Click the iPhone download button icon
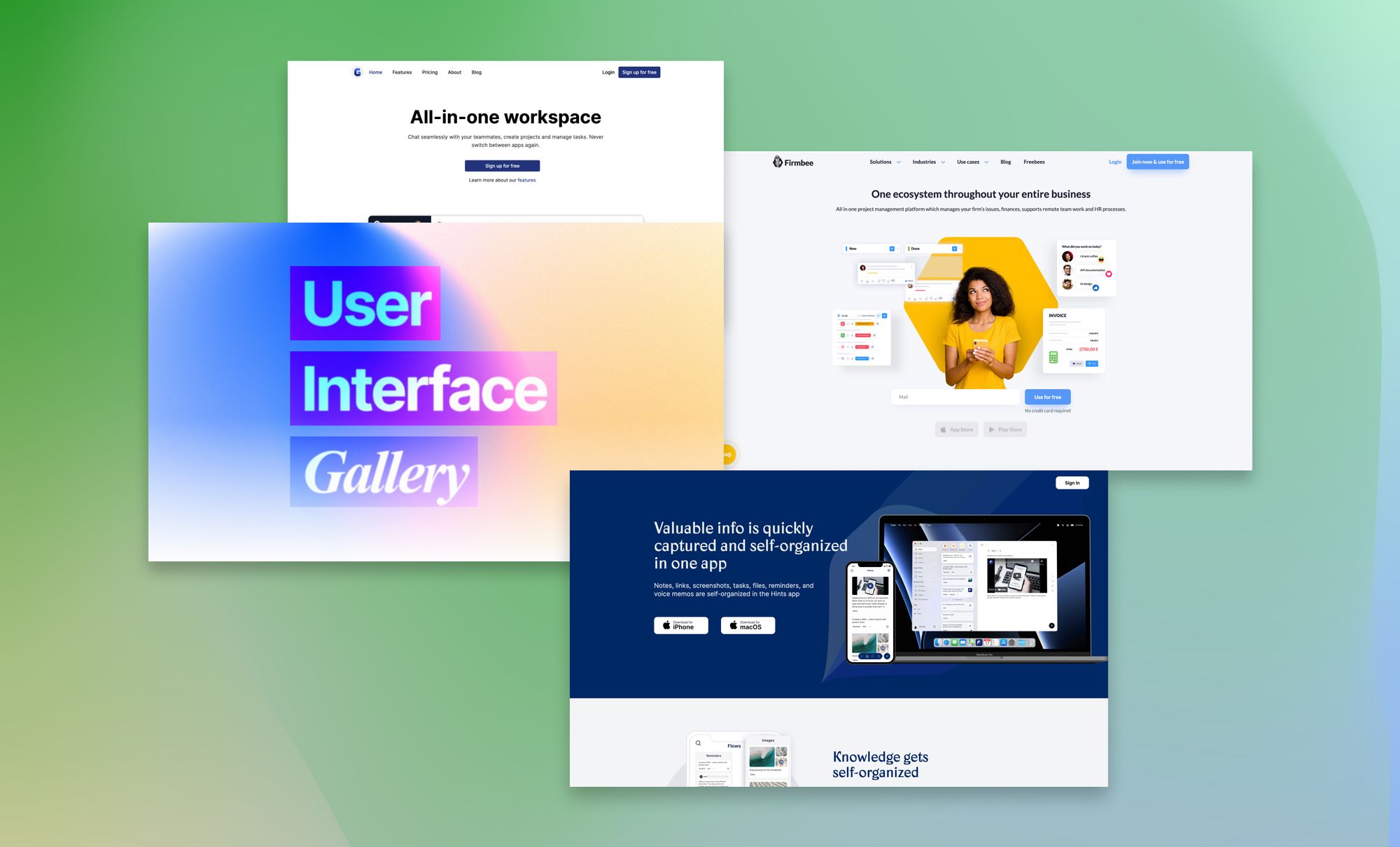The width and height of the screenshot is (1400, 847). click(x=681, y=625)
